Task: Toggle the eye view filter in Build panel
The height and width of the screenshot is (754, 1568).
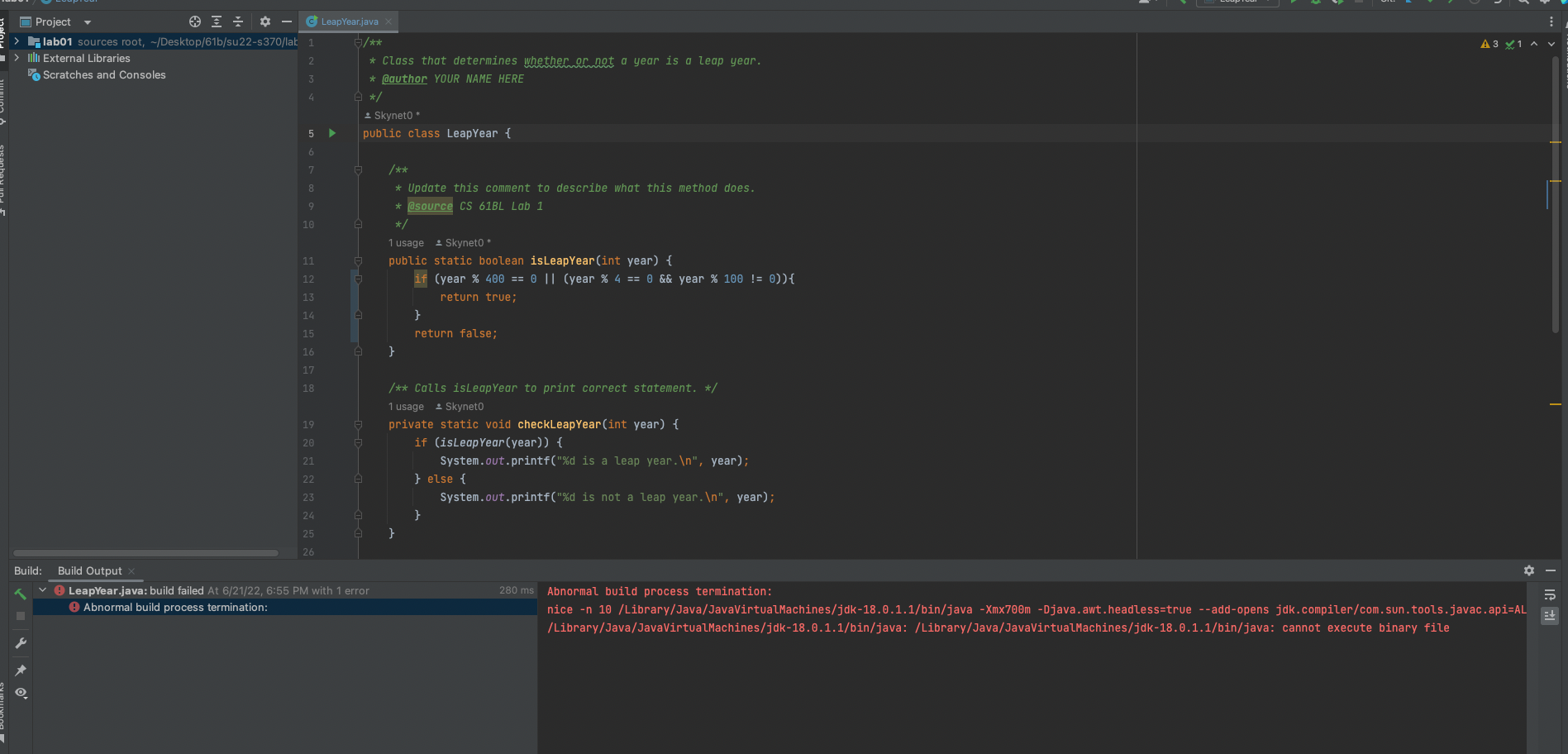Action: pos(21,693)
